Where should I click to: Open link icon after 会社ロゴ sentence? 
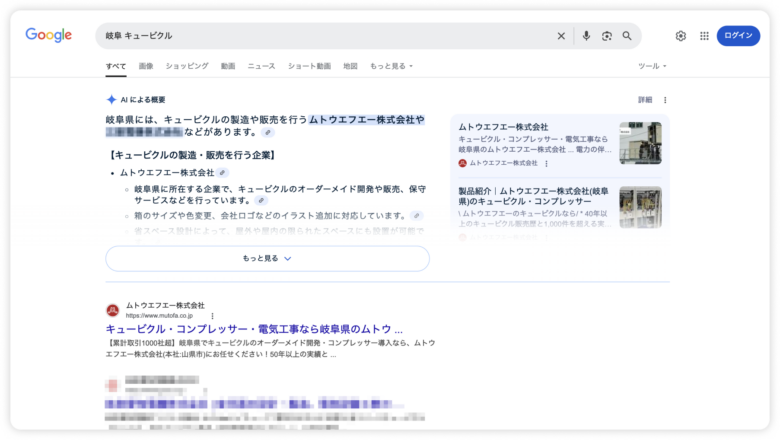417,215
